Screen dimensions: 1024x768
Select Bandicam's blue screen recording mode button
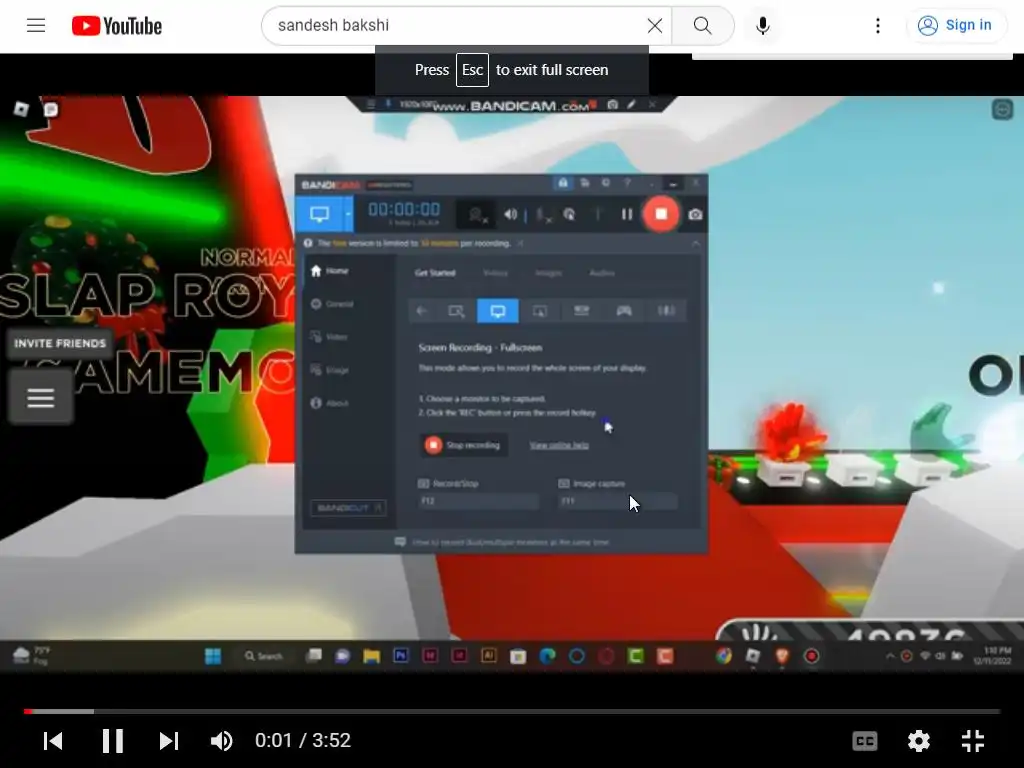pos(319,214)
